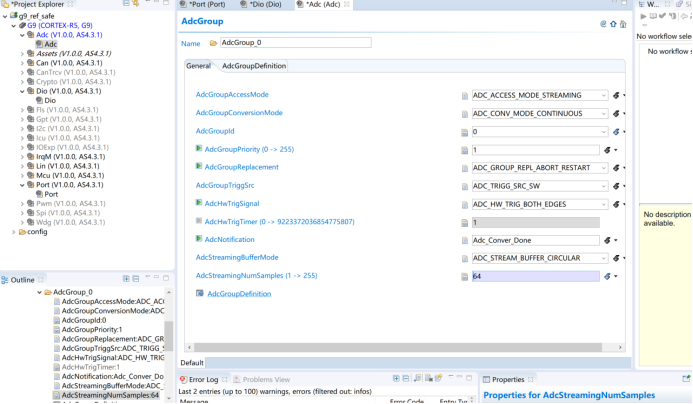
Task: Click the AdcGroupTriggSrc parameter label
Action: pyautogui.click(x=225, y=185)
